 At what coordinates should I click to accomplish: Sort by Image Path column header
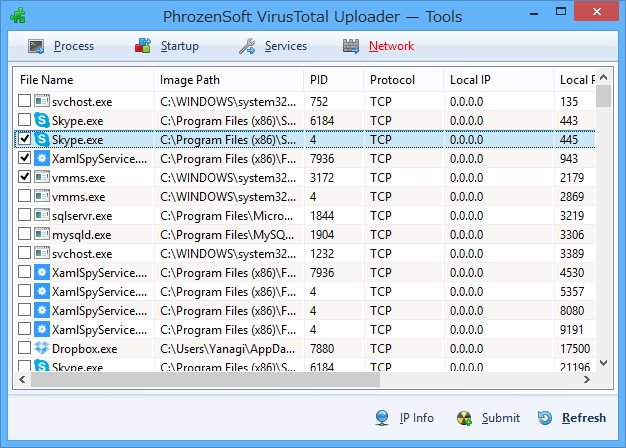pyautogui.click(x=229, y=80)
